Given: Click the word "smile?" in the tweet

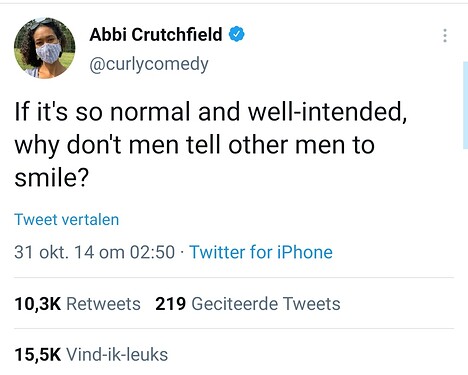Looking at the screenshot, I should pyautogui.click(x=52, y=177).
